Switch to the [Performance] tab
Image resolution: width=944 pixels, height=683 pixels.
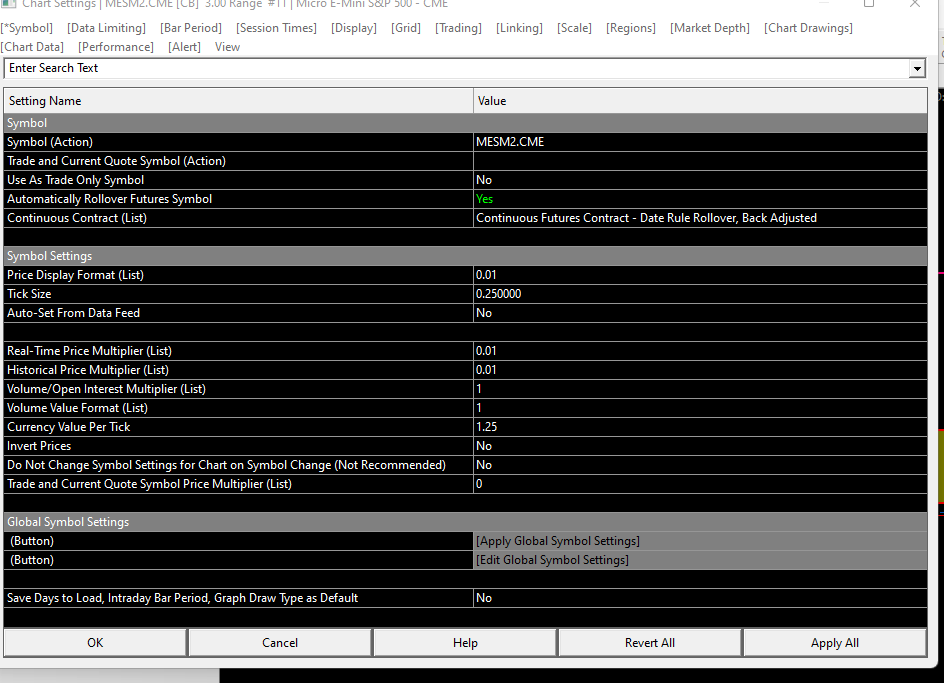pos(116,47)
